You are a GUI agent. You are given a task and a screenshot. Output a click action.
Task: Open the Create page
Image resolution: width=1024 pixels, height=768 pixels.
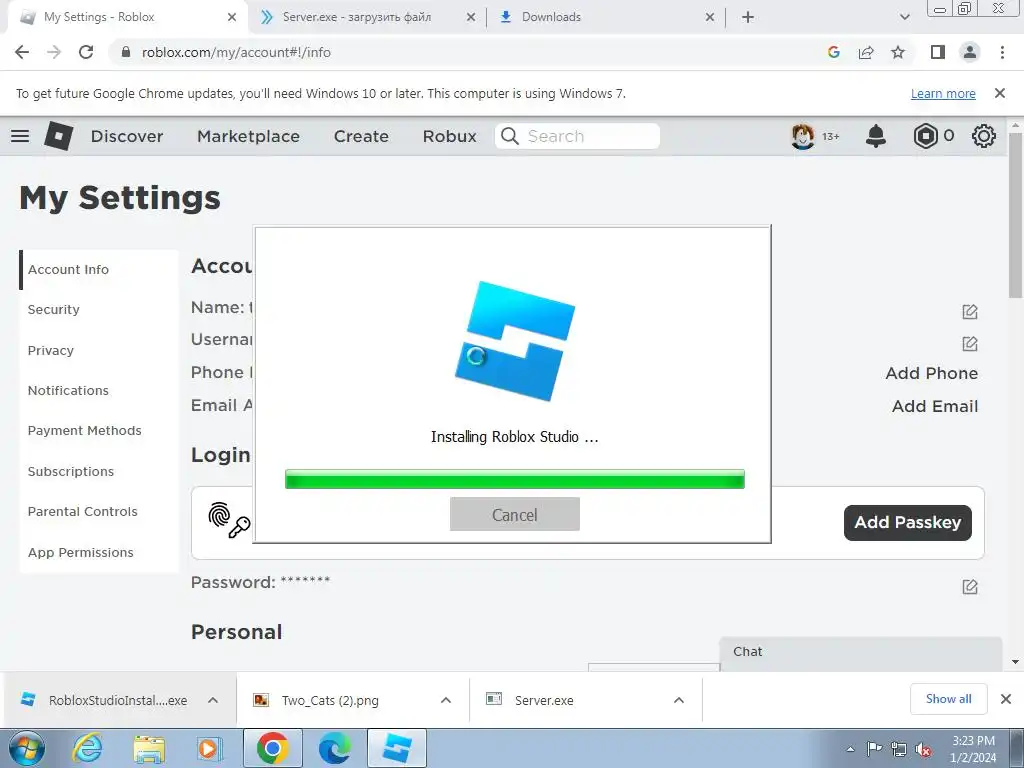361,136
